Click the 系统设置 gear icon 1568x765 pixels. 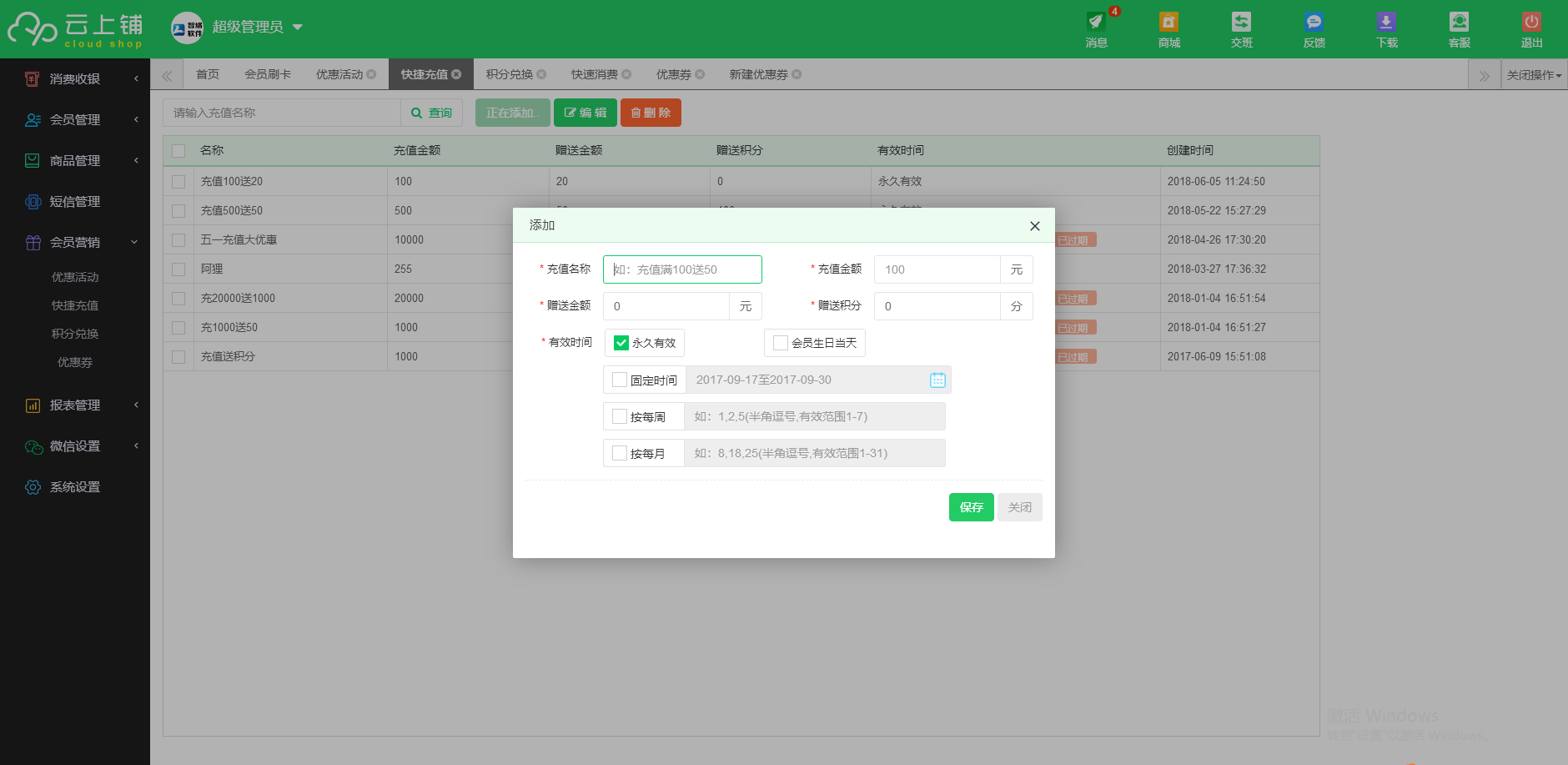33,487
